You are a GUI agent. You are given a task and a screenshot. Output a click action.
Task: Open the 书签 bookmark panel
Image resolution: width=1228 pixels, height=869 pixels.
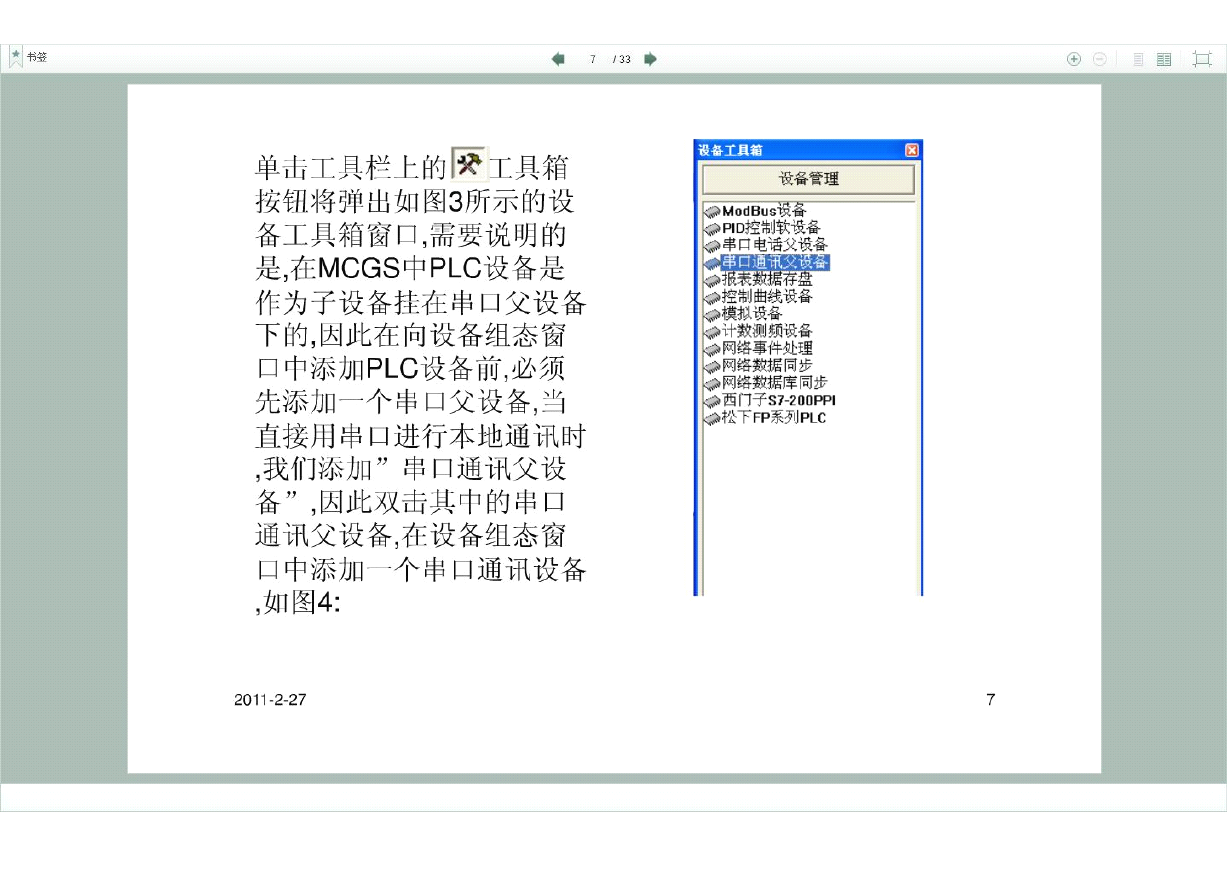point(29,58)
